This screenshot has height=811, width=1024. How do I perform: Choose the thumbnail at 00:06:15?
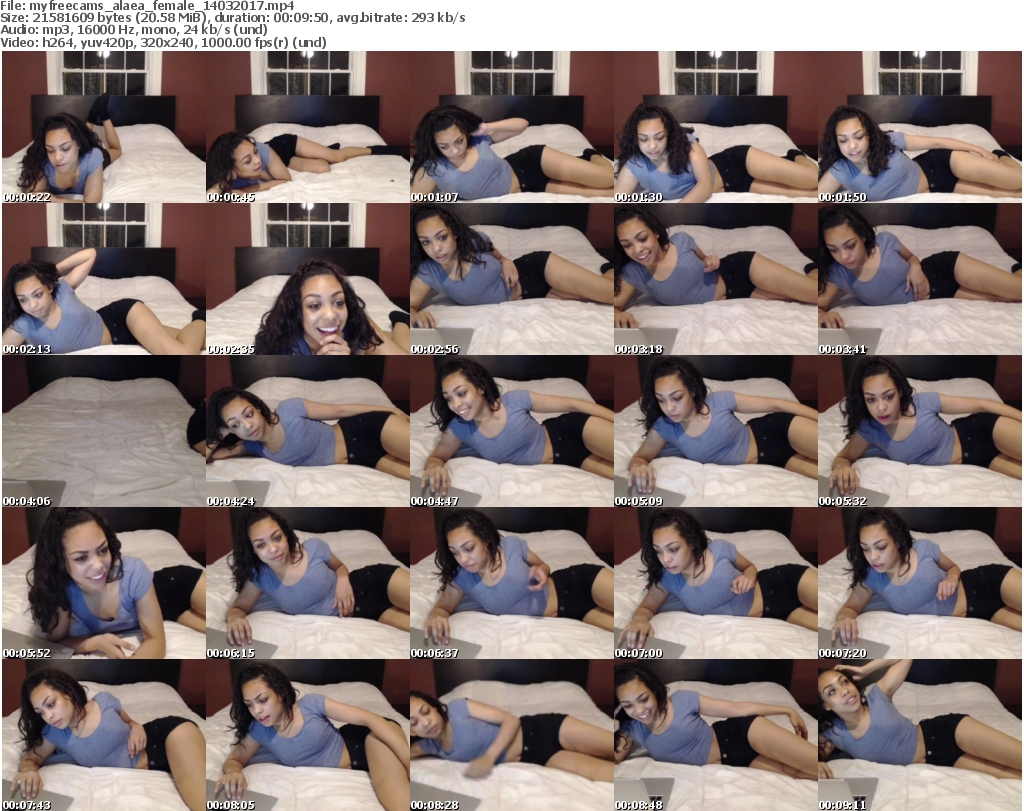click(308, 583)
